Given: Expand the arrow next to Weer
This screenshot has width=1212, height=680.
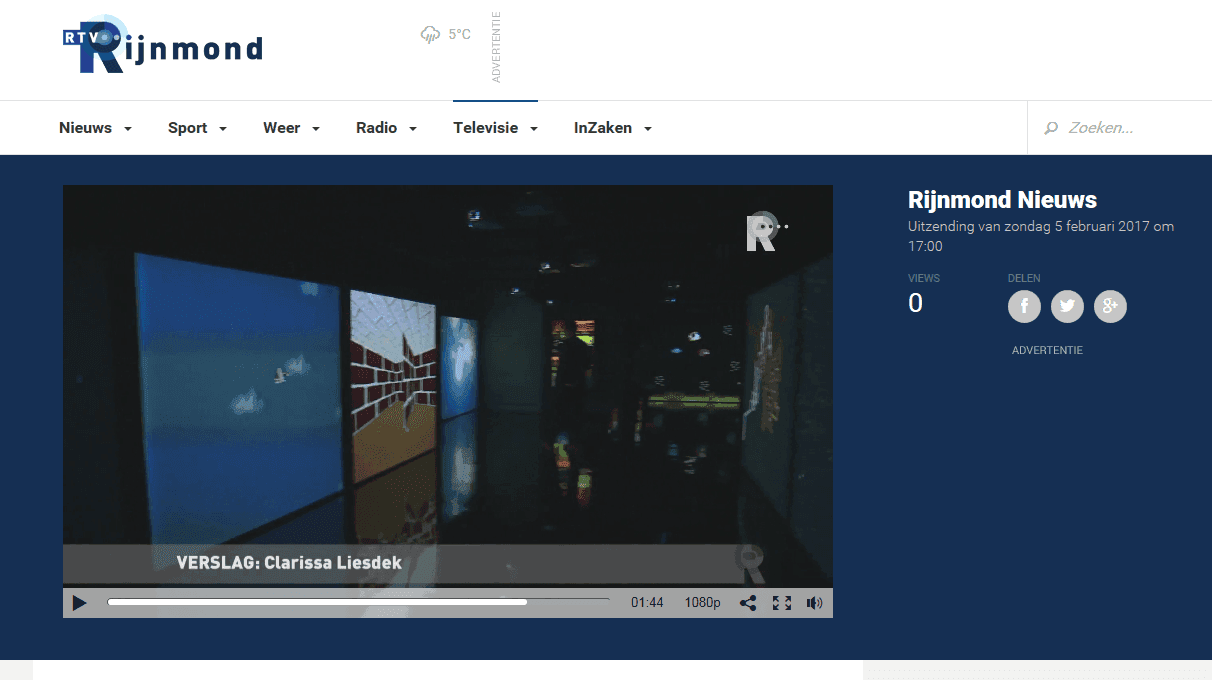Looking at the screenshot, I should 316,129.
